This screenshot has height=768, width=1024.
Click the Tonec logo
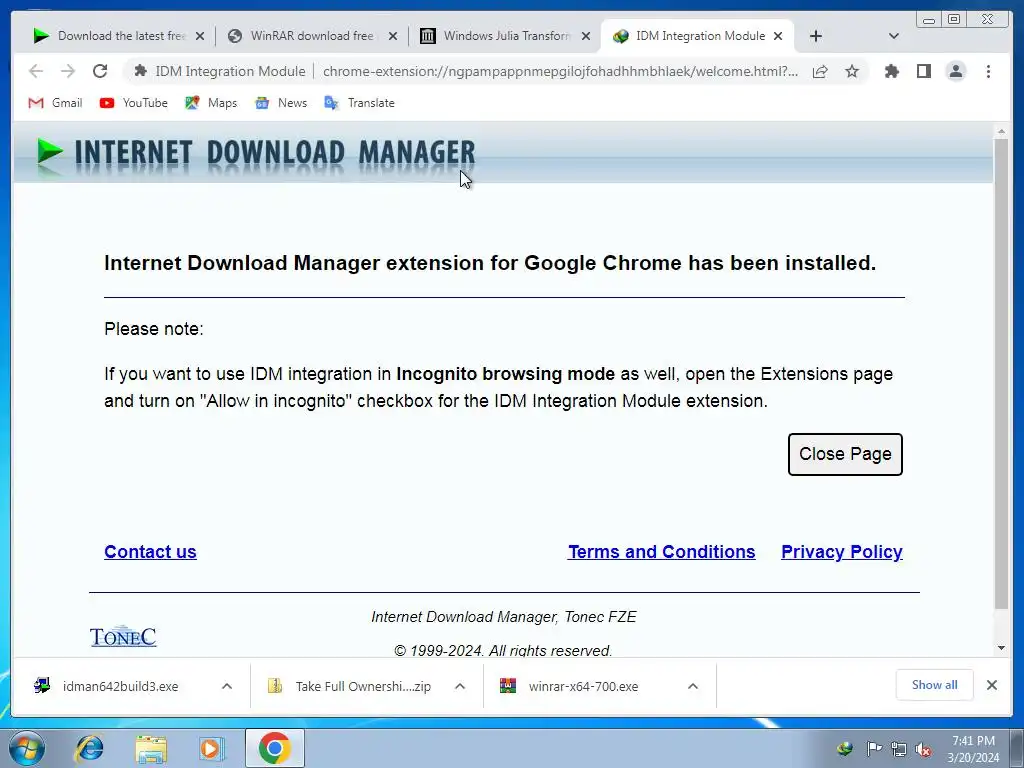[x=123, y=636]
